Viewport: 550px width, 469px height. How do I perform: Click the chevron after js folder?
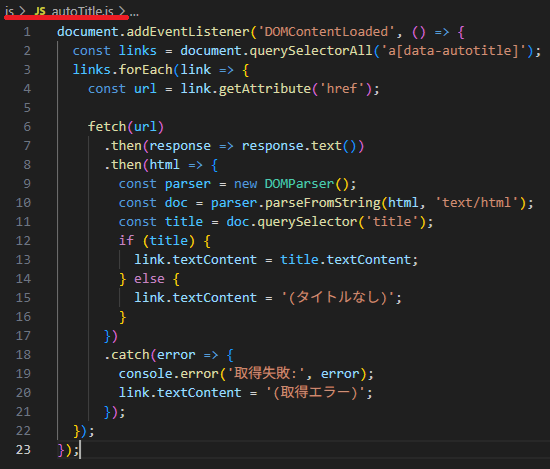(x=22, y=11)
